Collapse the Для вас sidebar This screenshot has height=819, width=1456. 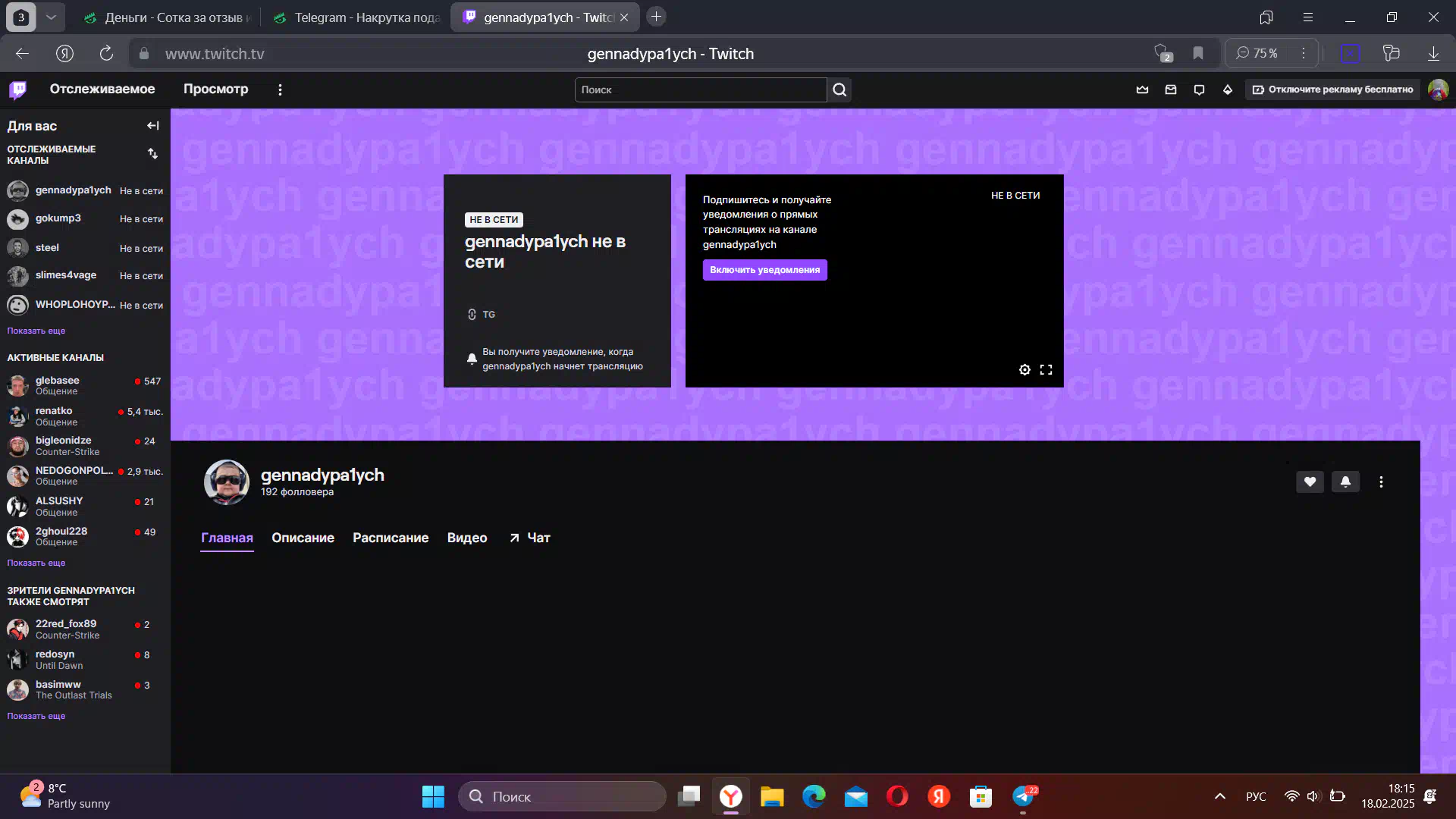[x=153, y=126]
